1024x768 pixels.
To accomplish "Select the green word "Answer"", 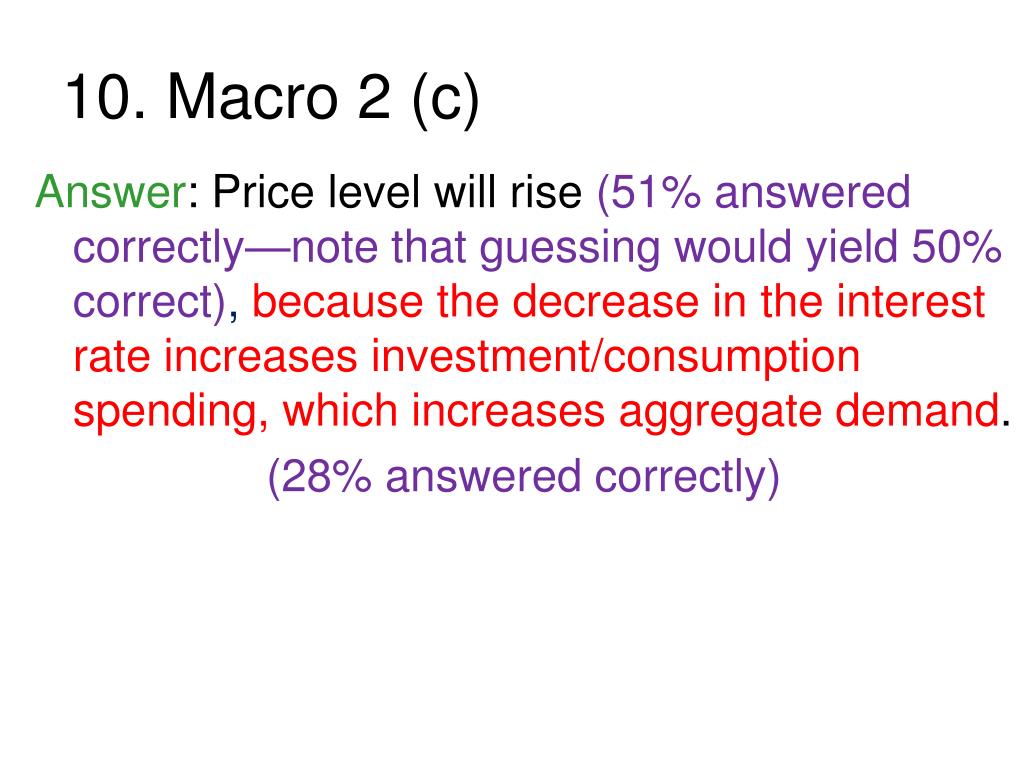I will pos(112,192).
